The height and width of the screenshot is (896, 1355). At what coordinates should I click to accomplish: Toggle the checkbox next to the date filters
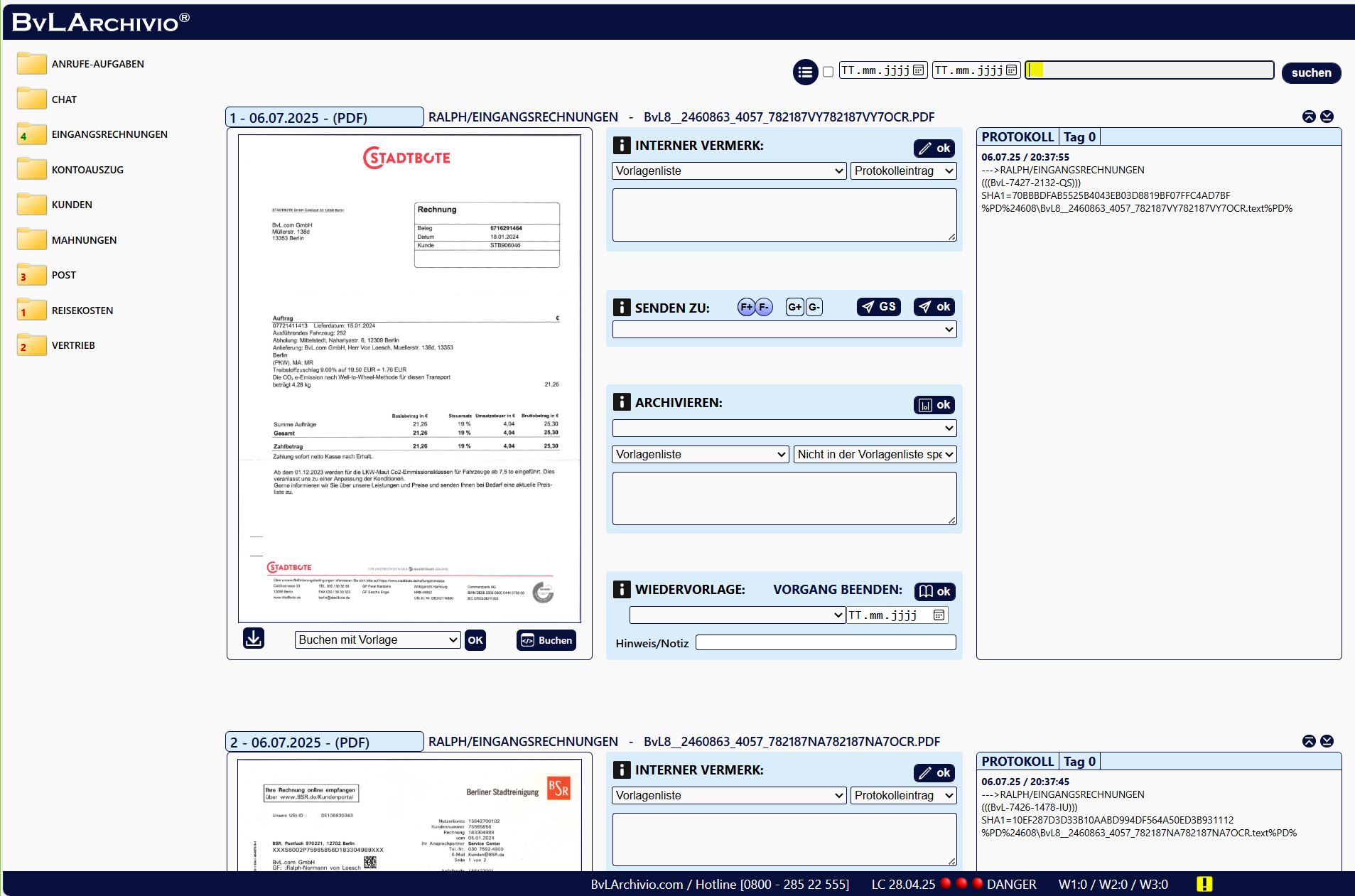828,72
